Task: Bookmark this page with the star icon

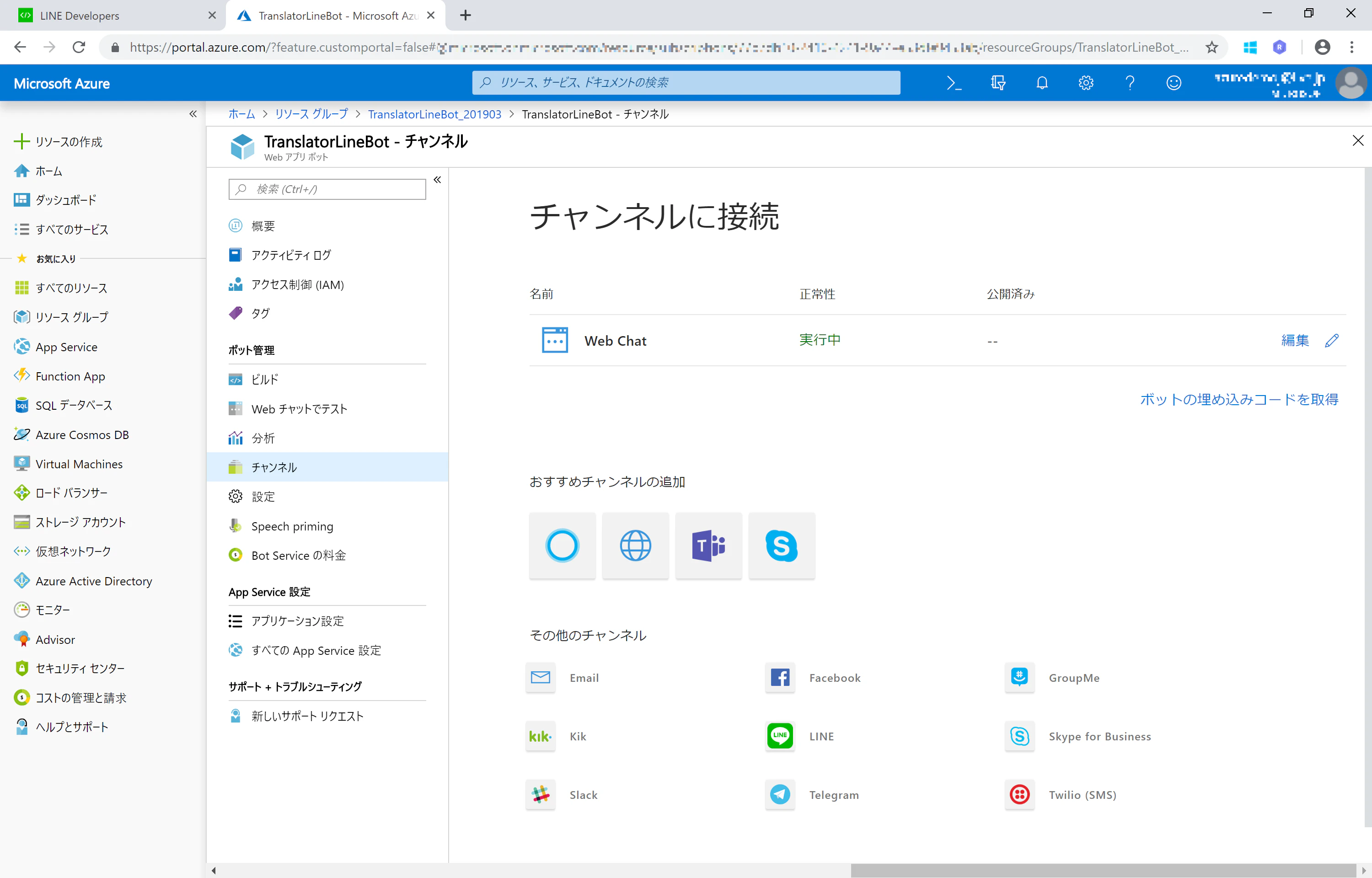Action: [x=1212, y=47]
